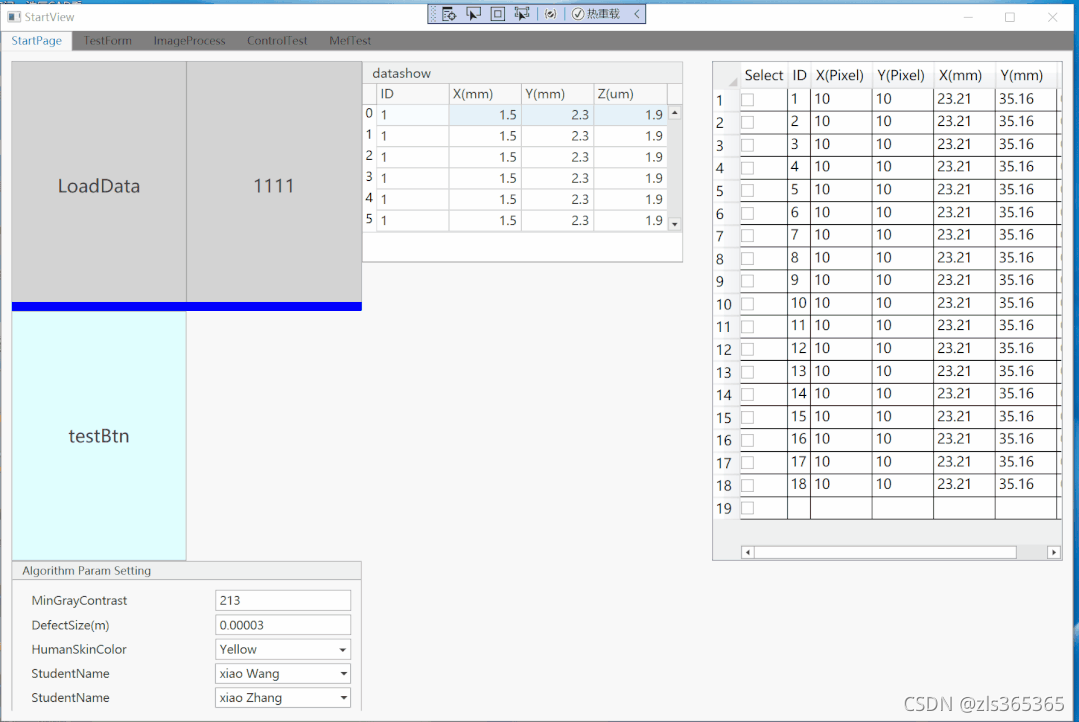This screenshot has width=1079, height=722.
Task: Open the StudentName xiao Zhang dropdown
Action: [283, 697]
